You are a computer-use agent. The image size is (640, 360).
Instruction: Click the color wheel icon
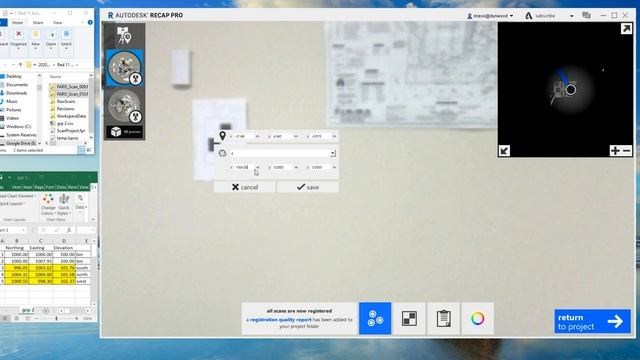(478, 318)
